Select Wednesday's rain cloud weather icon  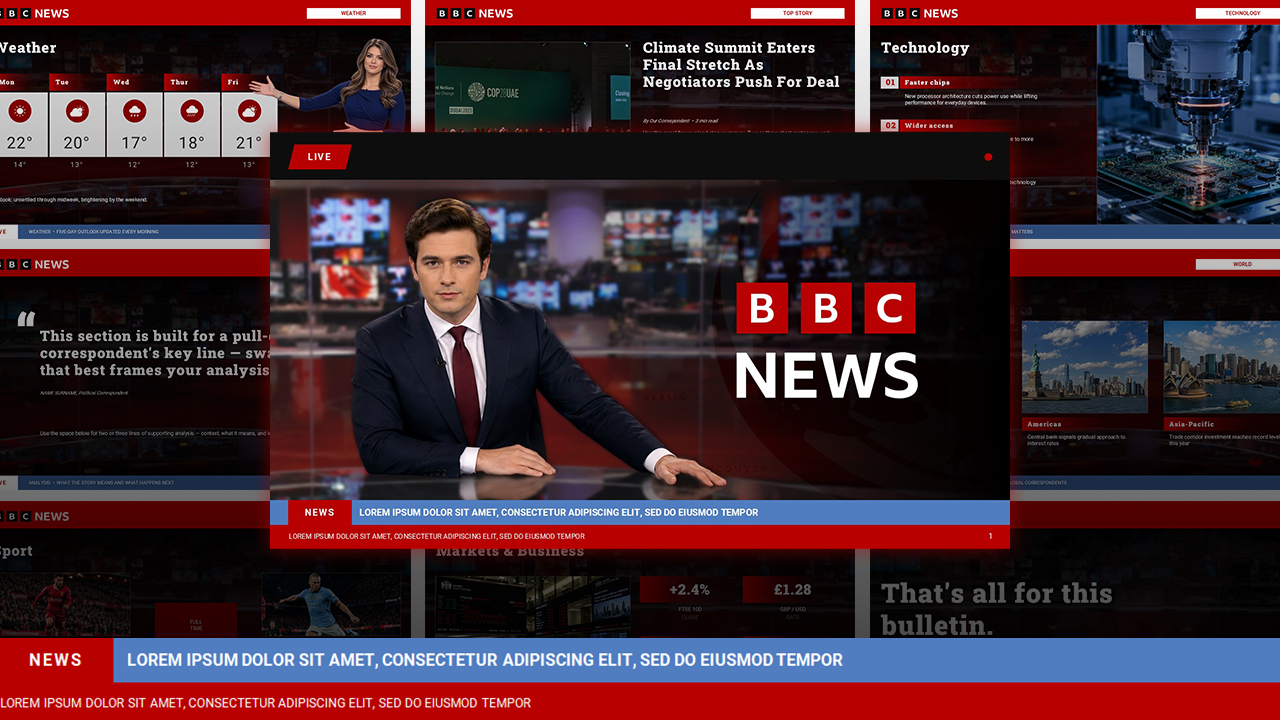[134, 111]
